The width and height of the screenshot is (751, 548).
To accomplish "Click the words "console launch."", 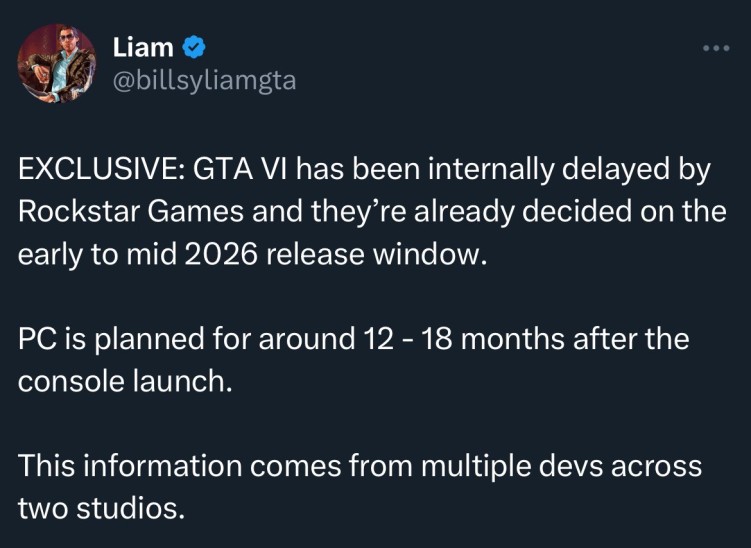I will pos(125,381).
